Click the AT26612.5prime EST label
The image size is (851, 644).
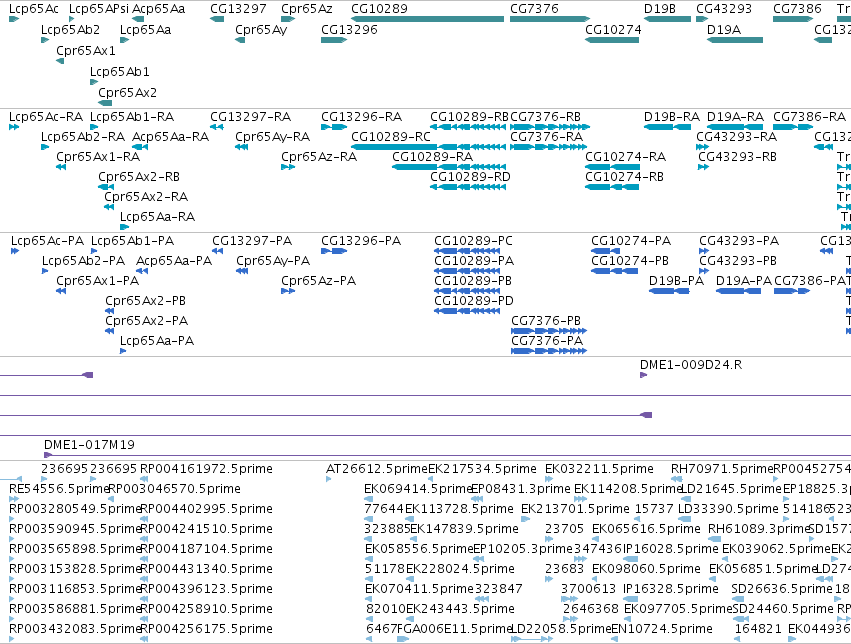(377, 469)
